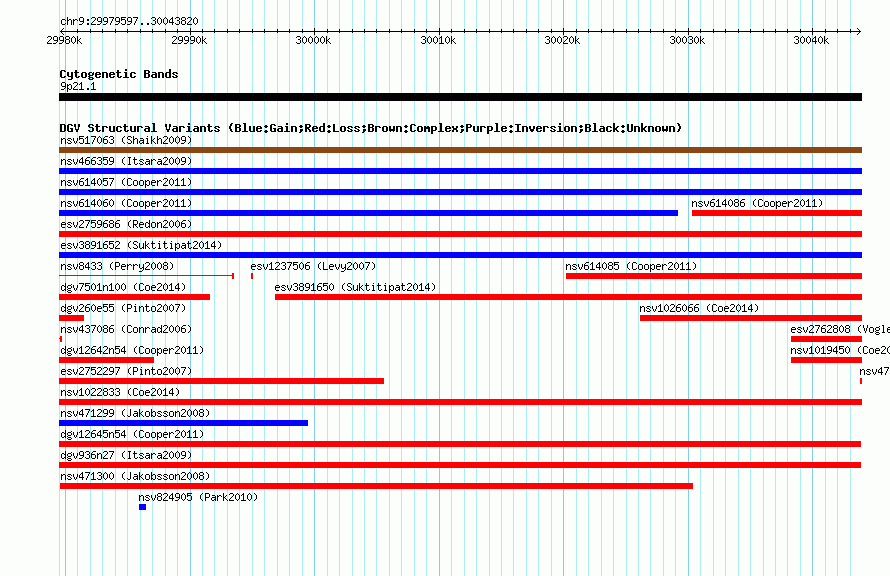Click the nsv437086 (Conrad2006) label
This screenshot has height=576, width=890.
(126, 329)
